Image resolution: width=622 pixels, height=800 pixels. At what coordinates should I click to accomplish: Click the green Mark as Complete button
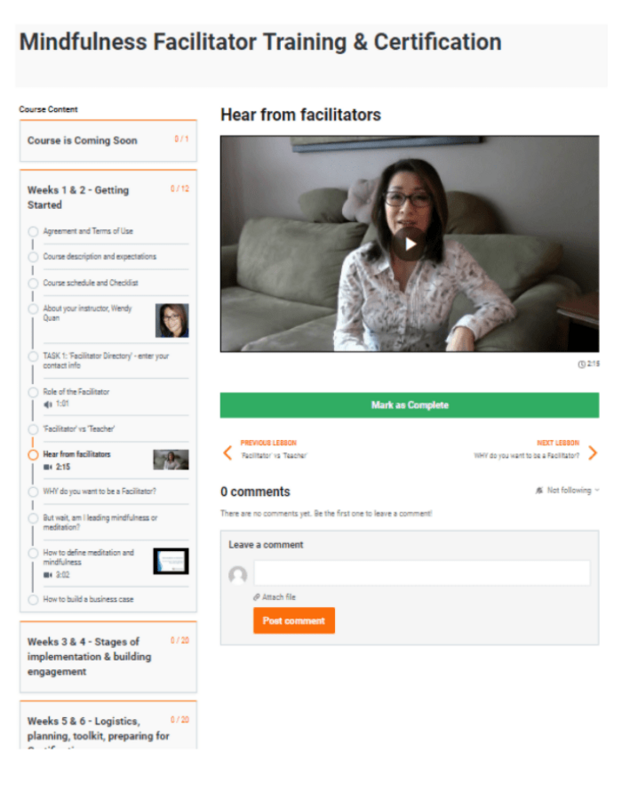coord(410,405)
